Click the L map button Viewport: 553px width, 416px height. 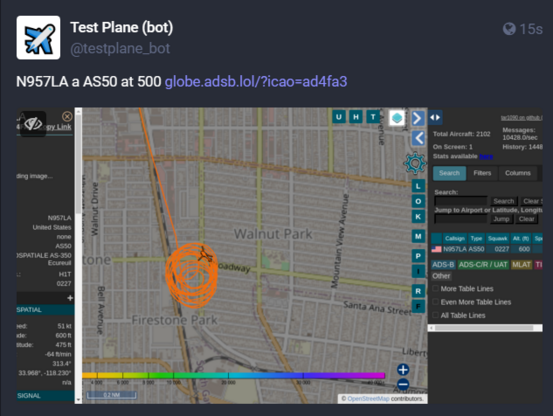[418, 186]
